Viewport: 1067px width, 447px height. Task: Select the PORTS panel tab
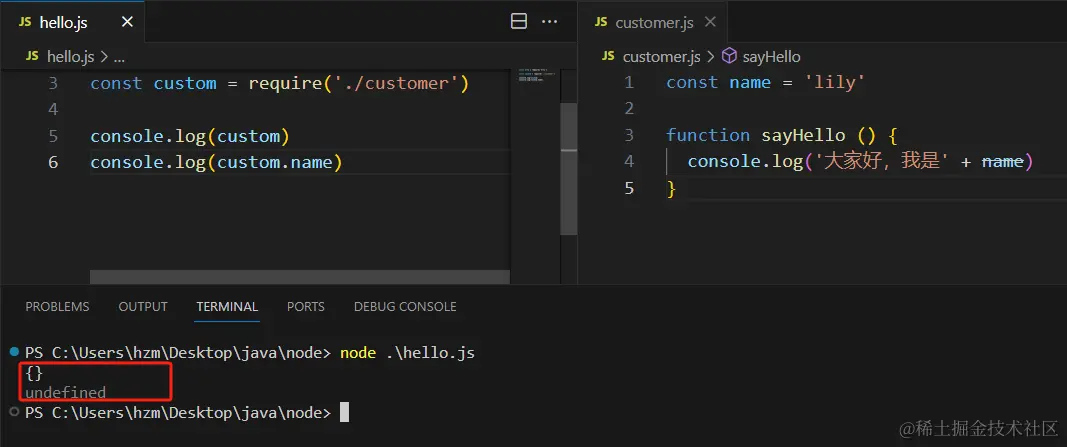pyautogui.click(x=305, y=307)
